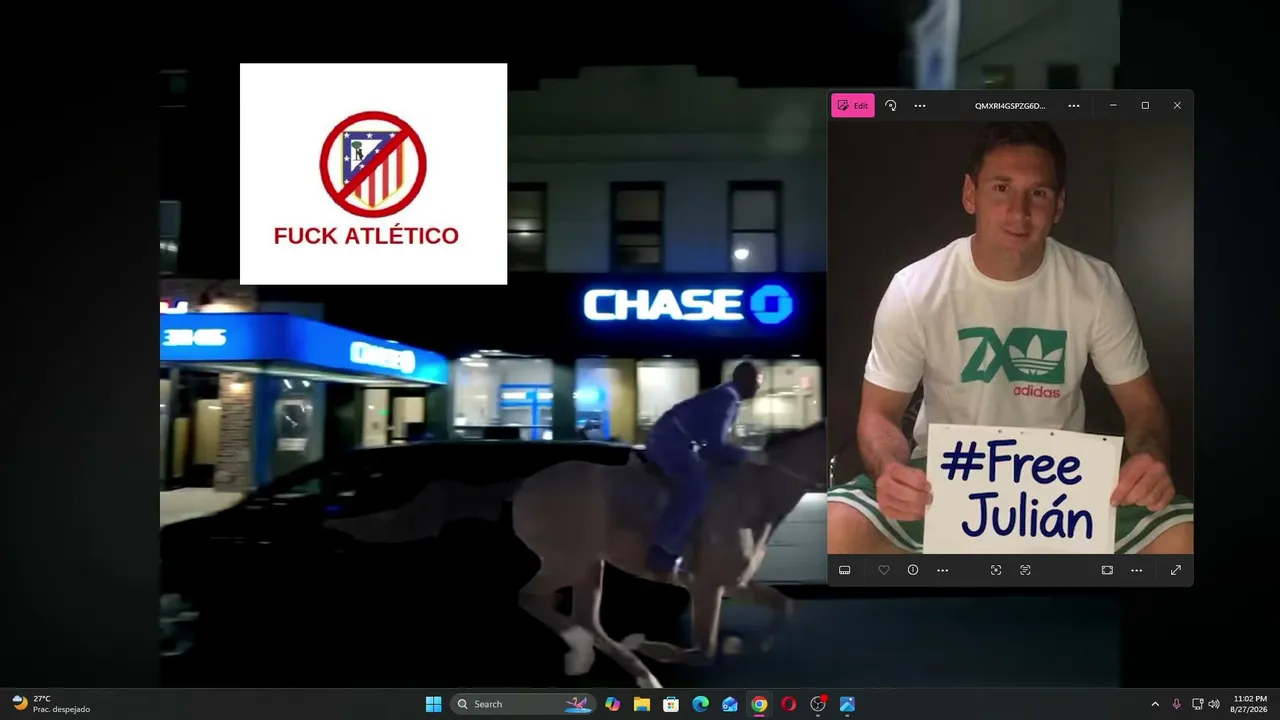Open Copilot from the taskbar

click(x=613, y=704)
